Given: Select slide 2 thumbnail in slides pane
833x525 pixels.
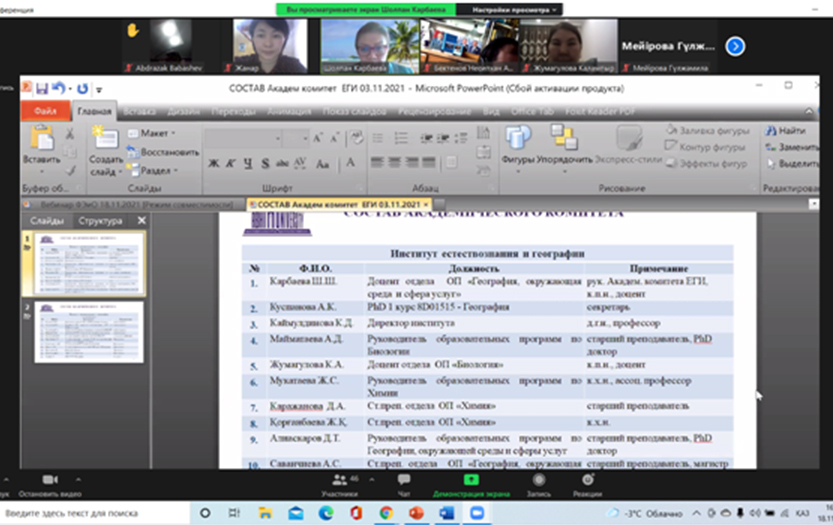Looking at the screenshot, I should (88, 332).
